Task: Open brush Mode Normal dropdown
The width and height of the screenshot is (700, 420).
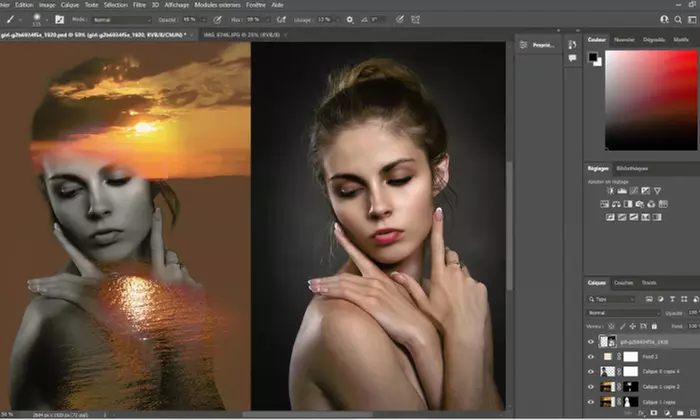Action: coord(122,20)
